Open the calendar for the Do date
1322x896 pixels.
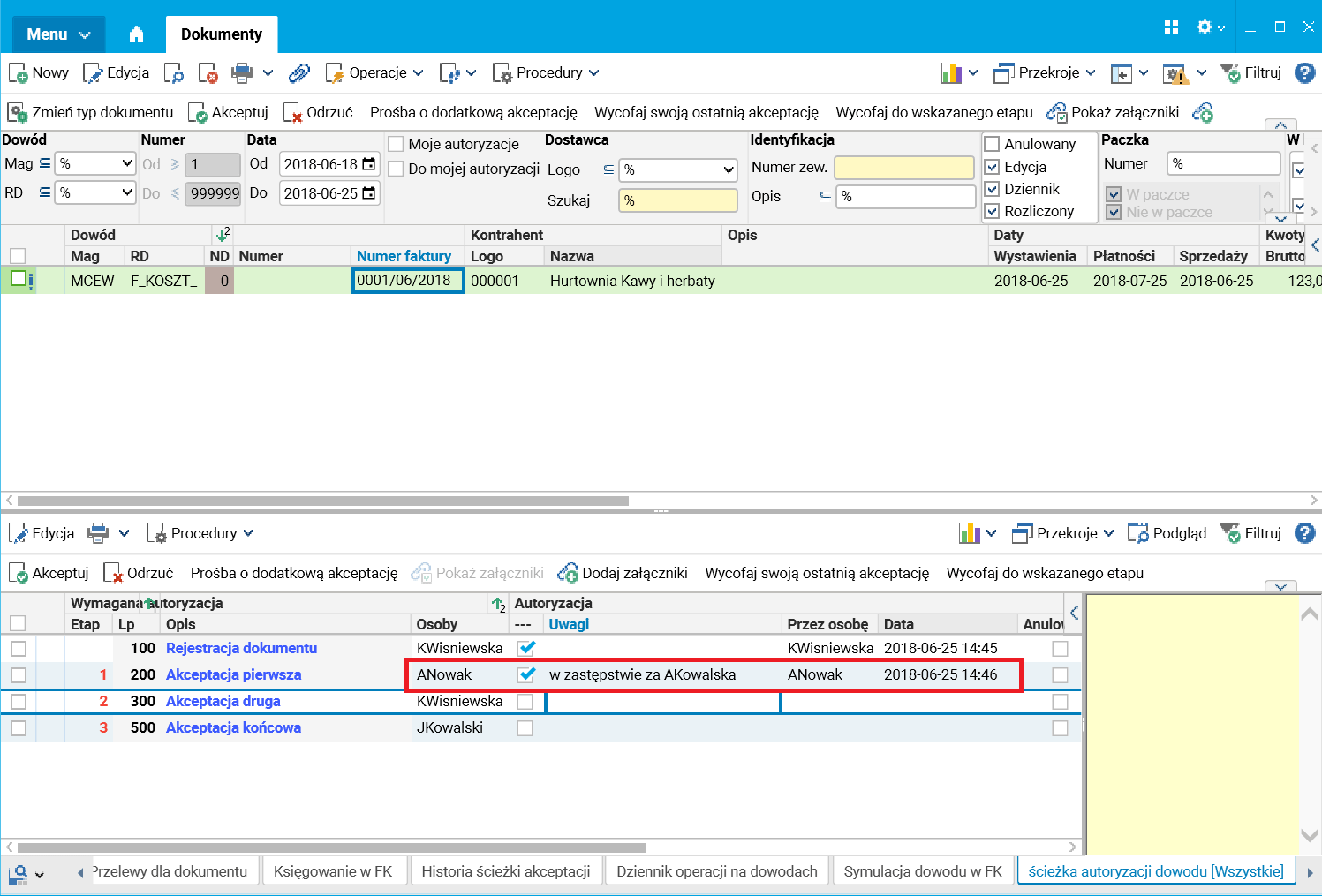[x=369, y=193]
